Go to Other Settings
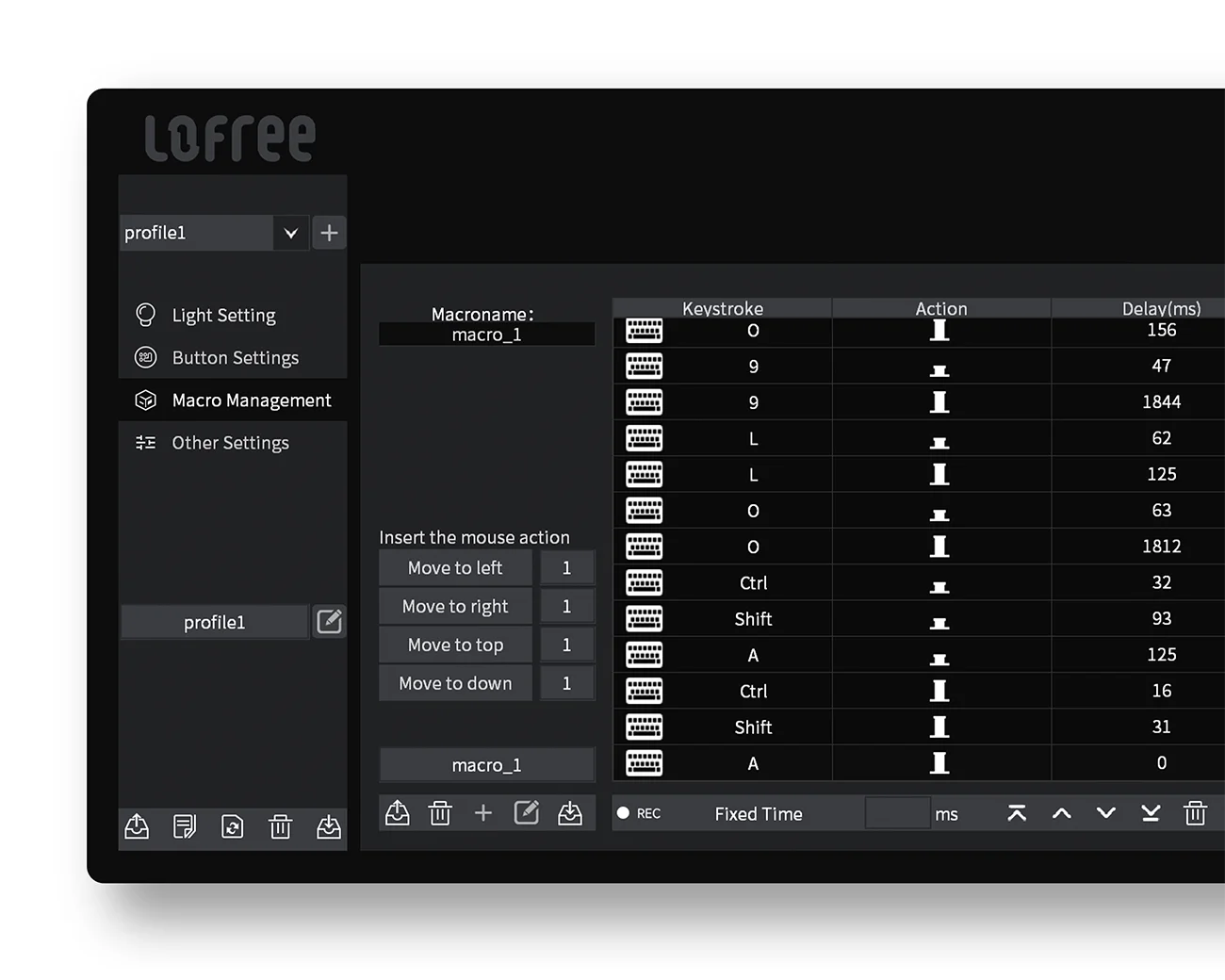This screenshot has height=980, width=1225. click(230, 443)
